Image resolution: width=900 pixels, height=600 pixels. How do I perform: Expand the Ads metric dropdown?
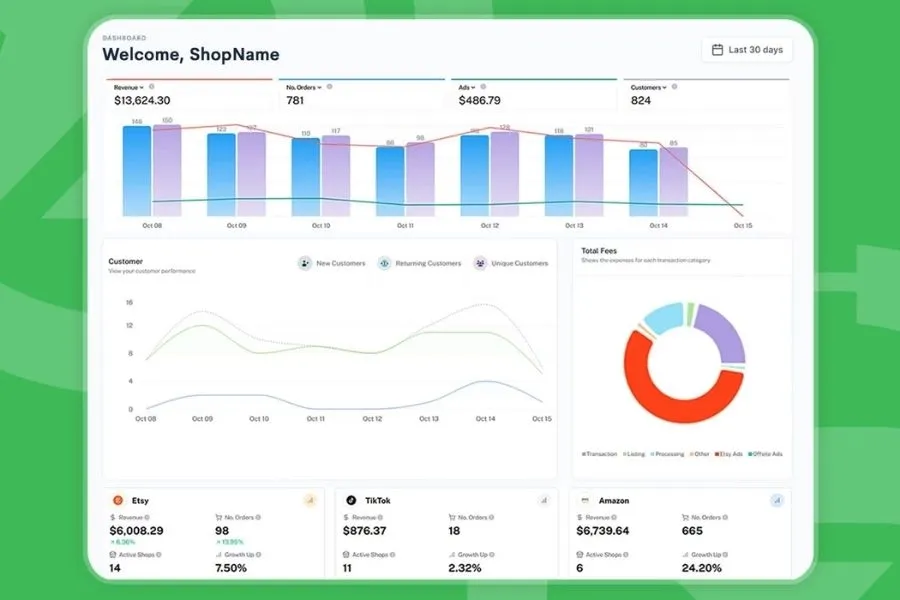point(467,87)
